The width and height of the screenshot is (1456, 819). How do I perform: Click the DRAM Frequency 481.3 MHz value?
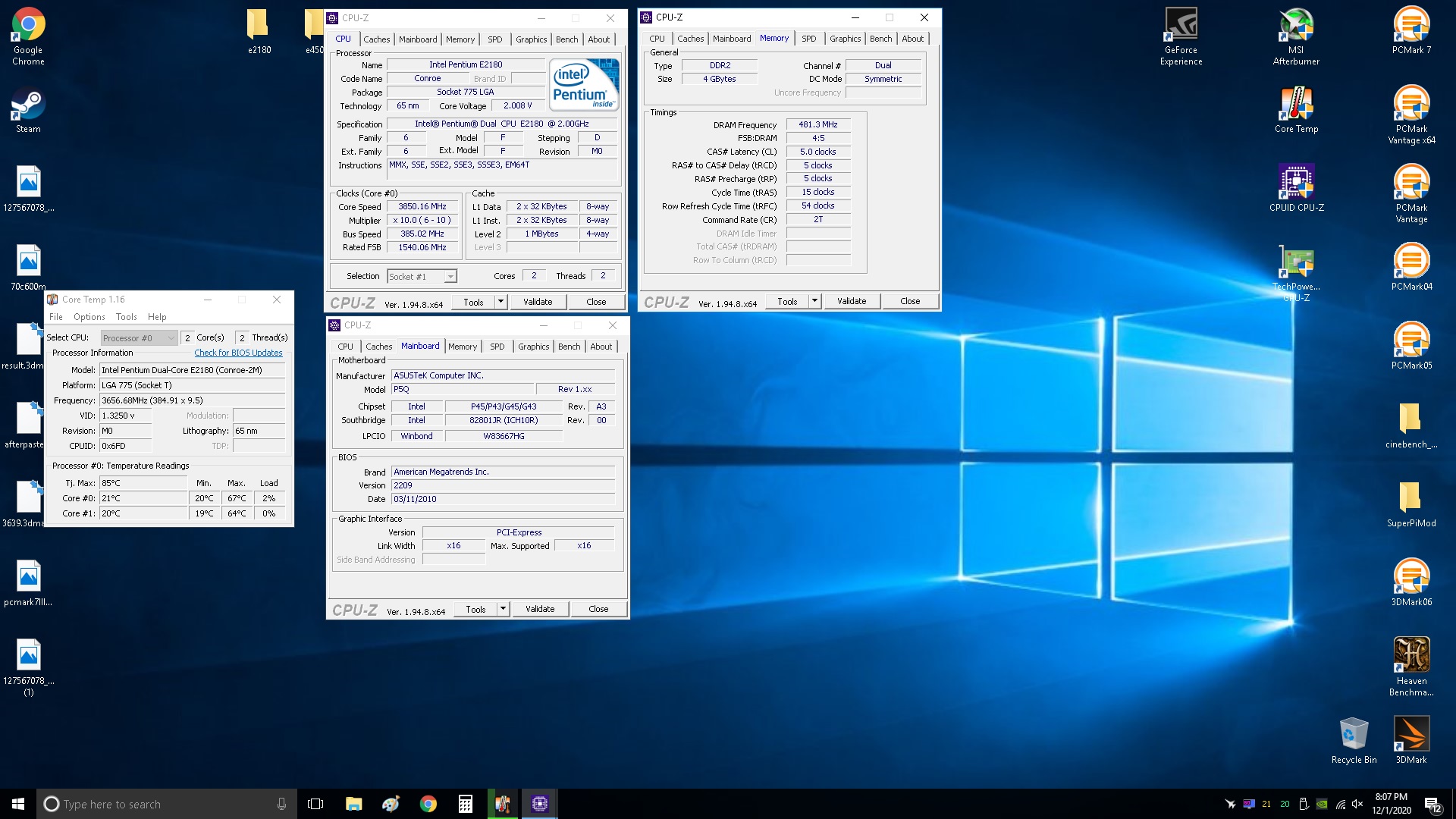[818, 124]
